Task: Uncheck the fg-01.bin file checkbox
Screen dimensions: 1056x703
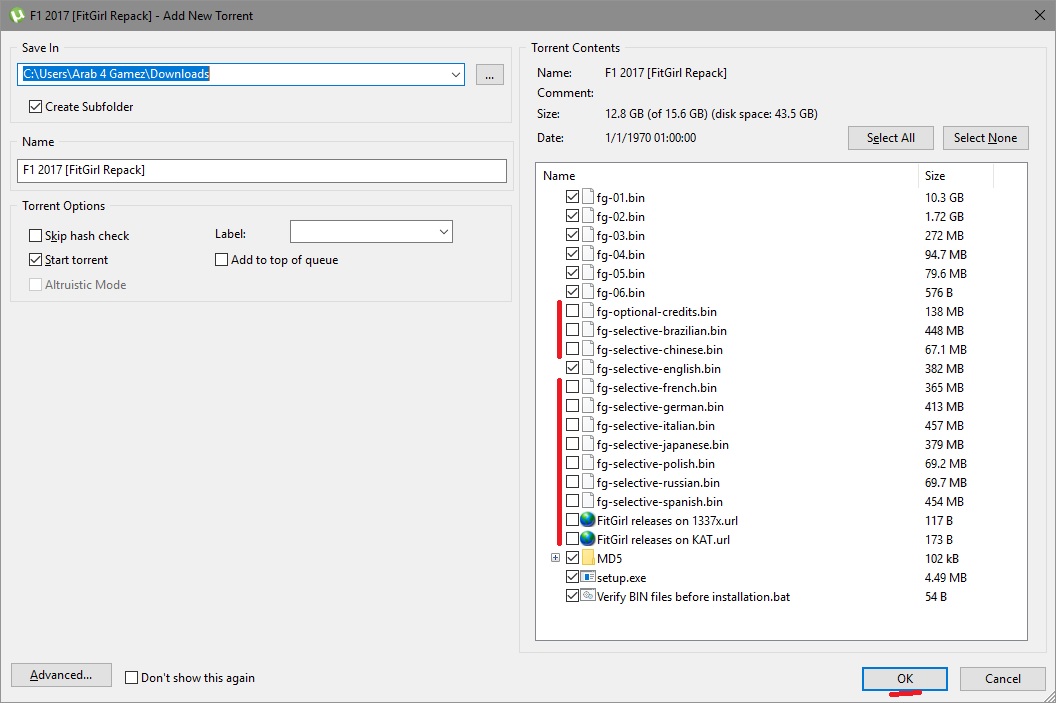Action: (x=572, y=197)
